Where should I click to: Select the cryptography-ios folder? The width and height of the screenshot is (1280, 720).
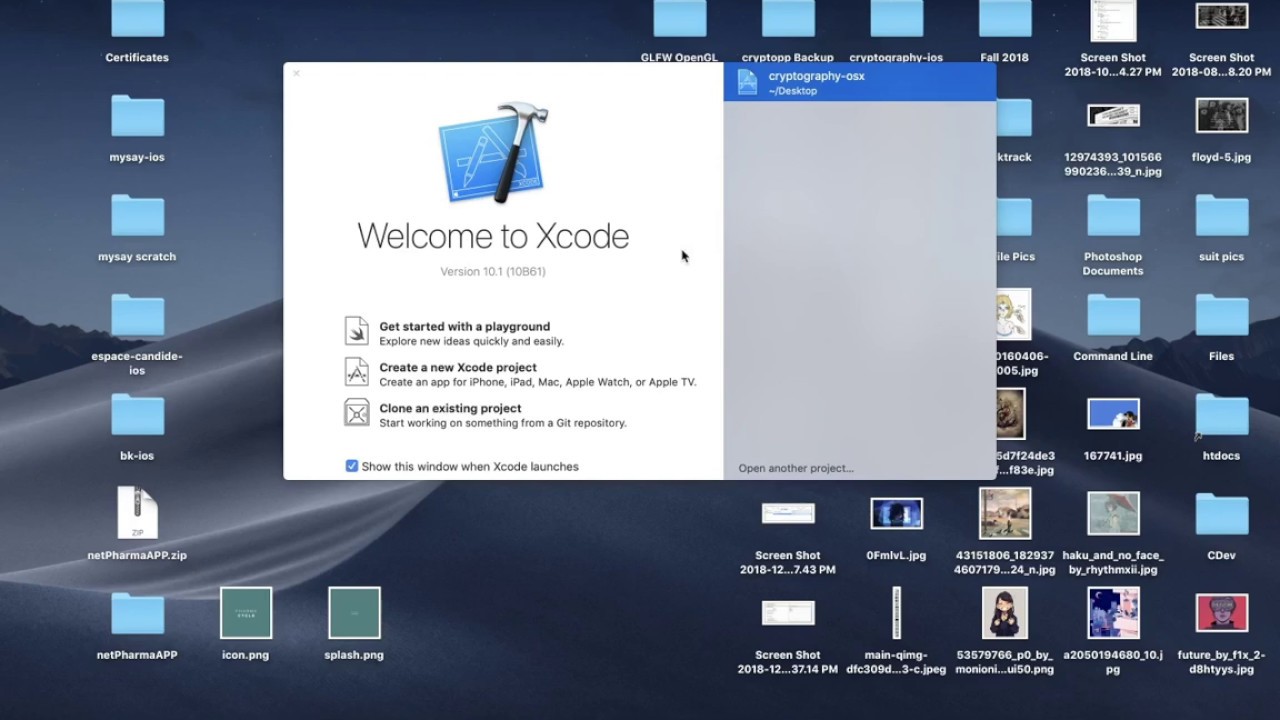[x=896, y=20]
